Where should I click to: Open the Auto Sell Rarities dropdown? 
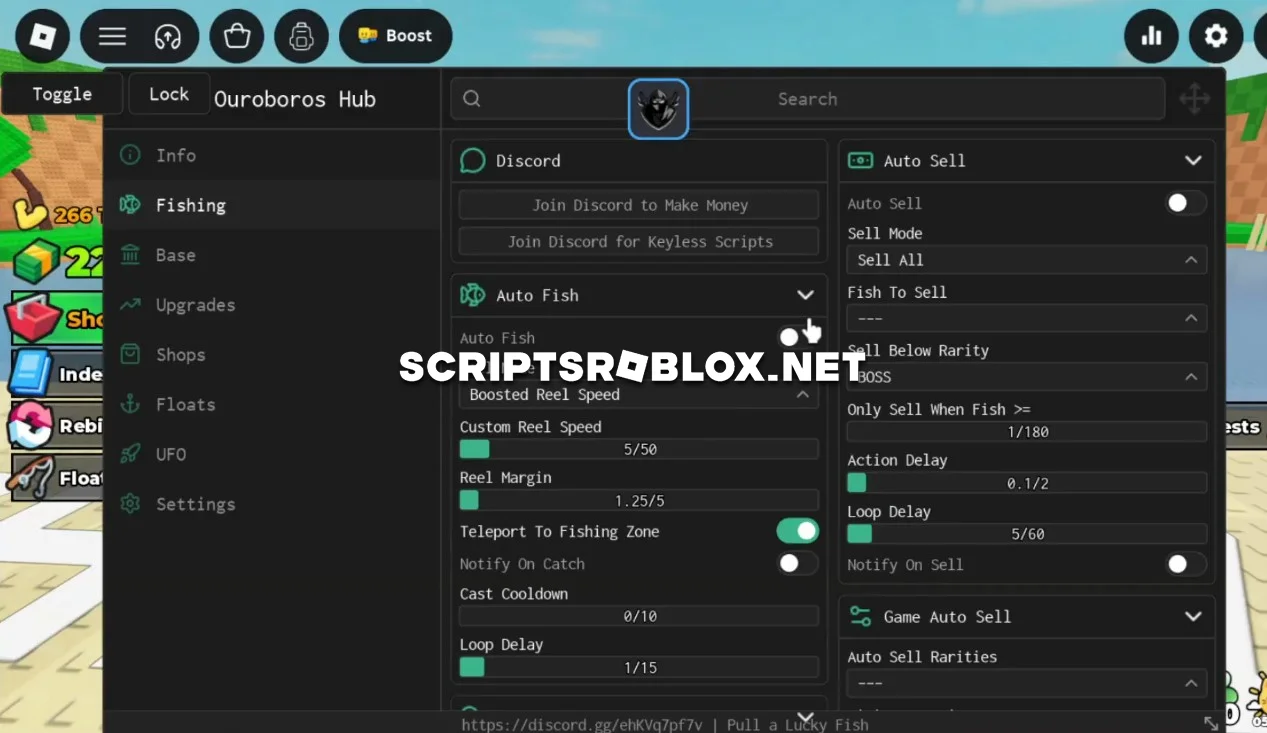[x=1027, y=684]
